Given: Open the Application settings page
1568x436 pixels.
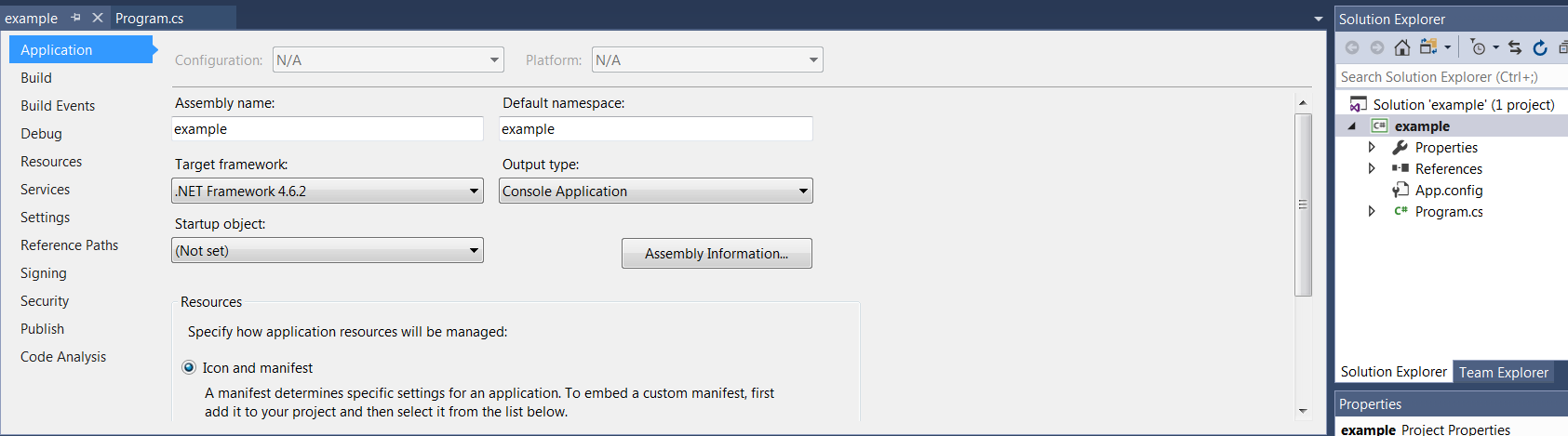Looking at the screenshot, I should coord(81,49).
